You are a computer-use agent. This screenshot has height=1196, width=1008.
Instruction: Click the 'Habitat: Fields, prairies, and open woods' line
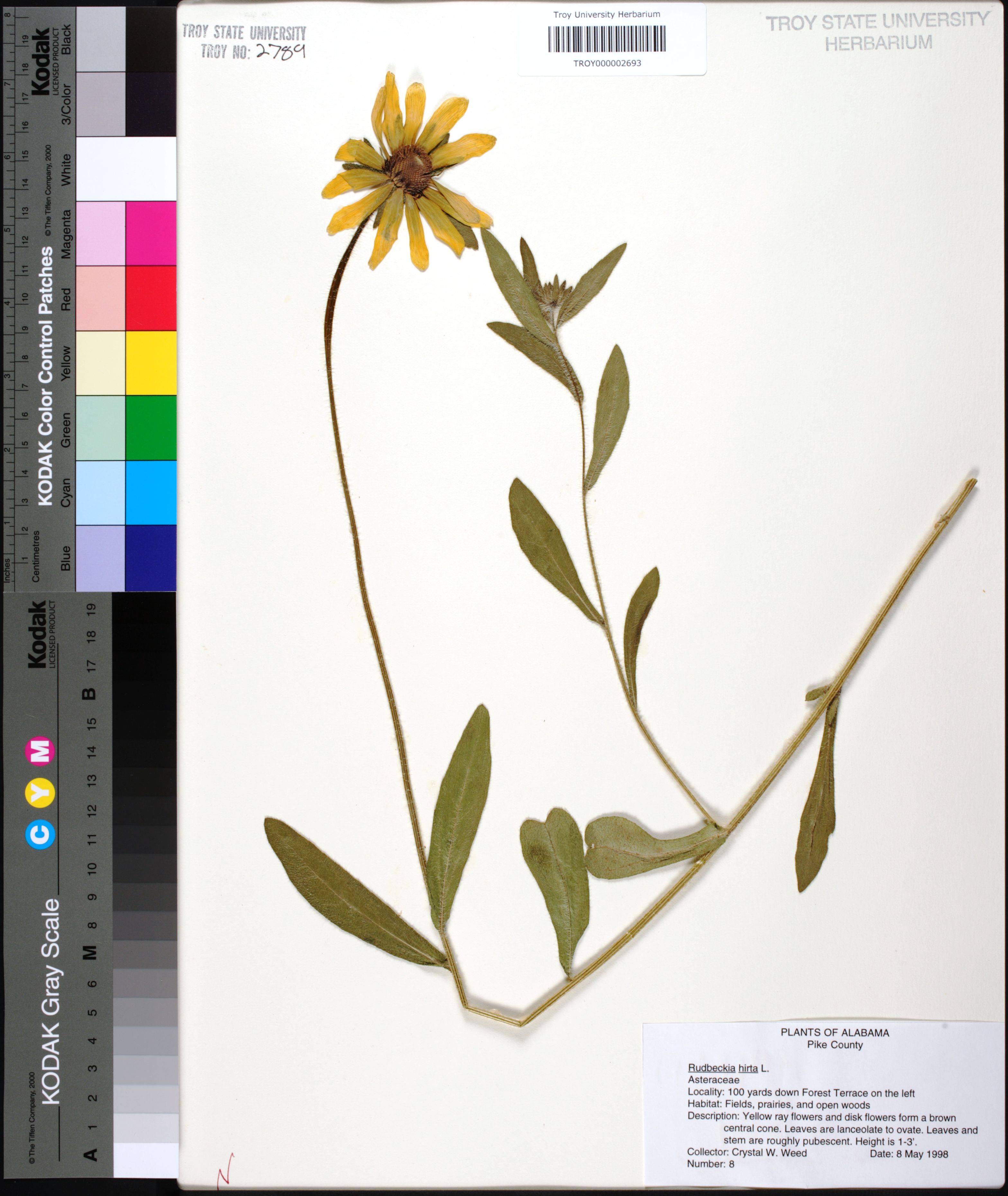pos(779,1105)
